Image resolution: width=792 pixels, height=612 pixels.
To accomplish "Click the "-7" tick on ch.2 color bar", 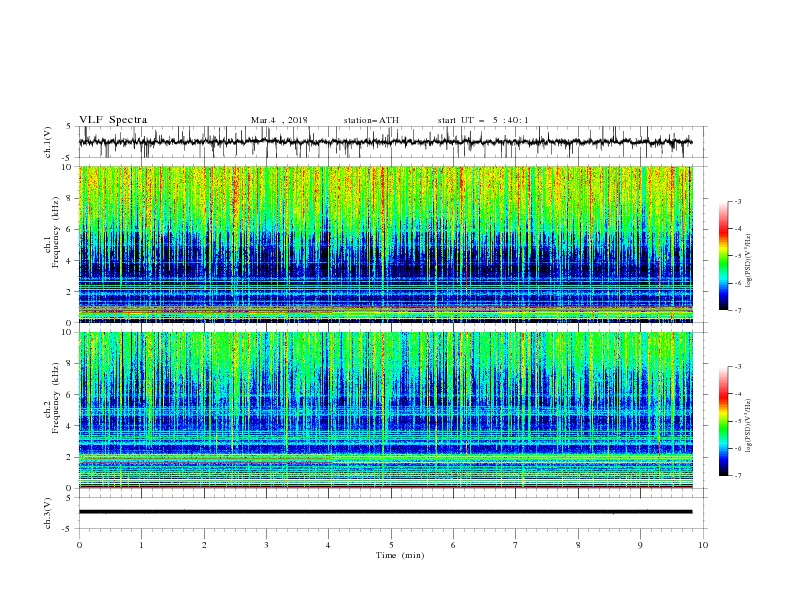I will (737, 476).
